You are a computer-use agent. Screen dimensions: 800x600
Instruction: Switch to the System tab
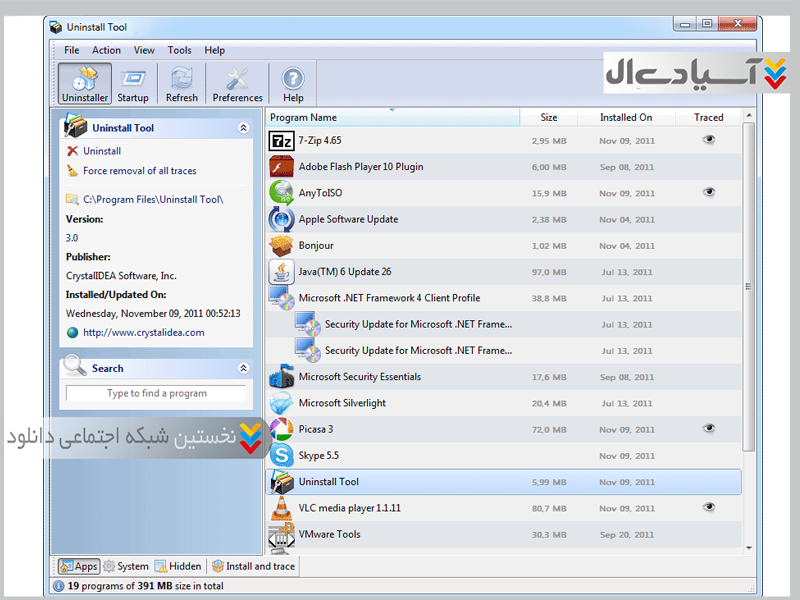click(126, 566)
